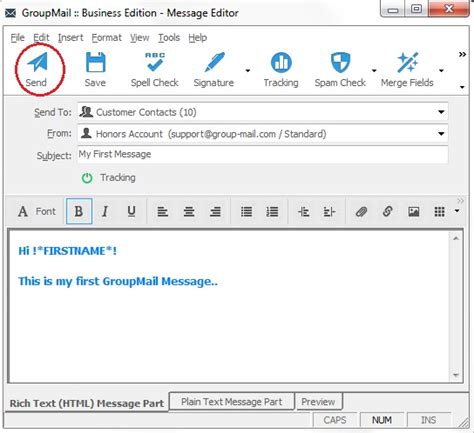
Task: Click the Send paper plane icon
Action: (x=37, y=62)
